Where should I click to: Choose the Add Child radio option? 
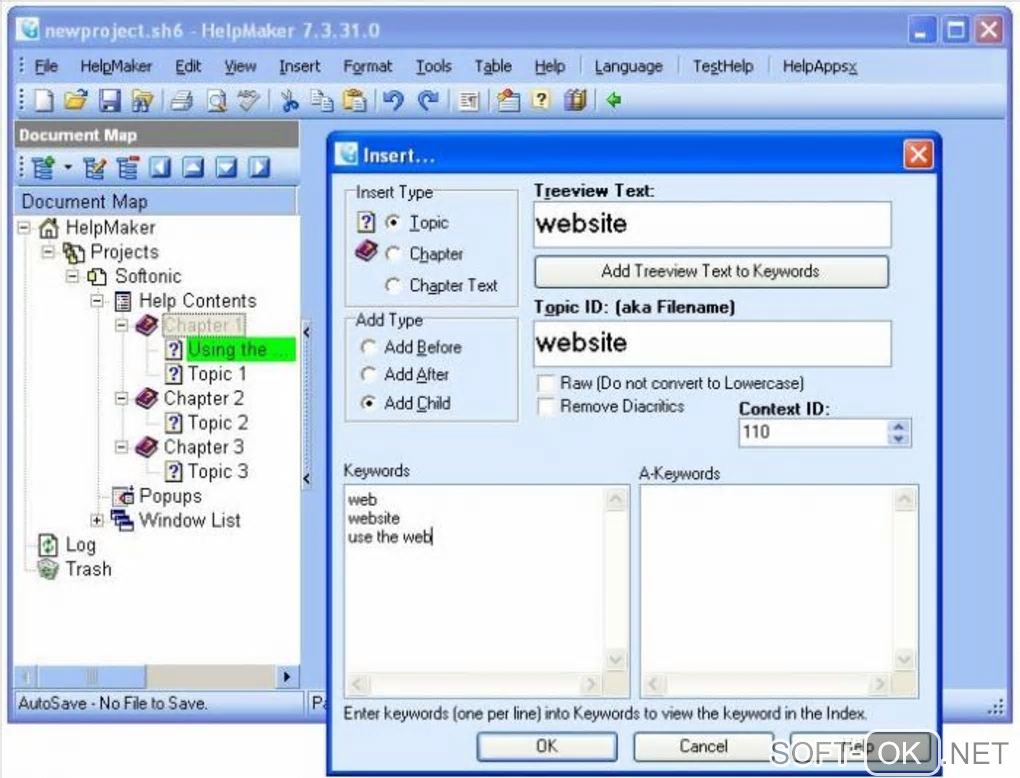tap(368, 403)
